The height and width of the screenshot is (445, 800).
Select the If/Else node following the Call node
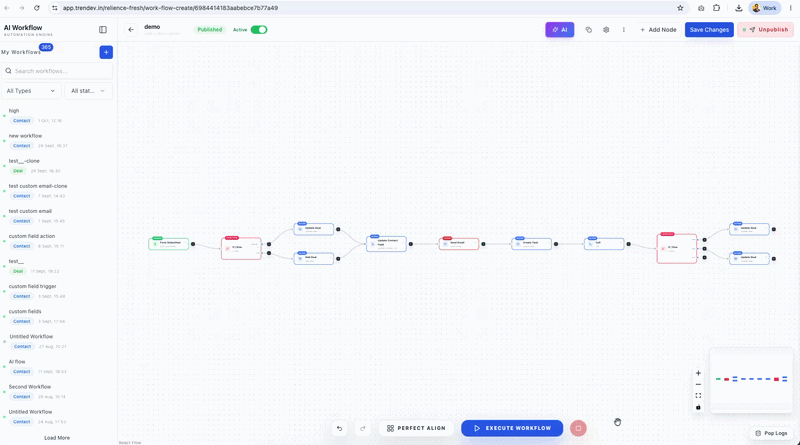pyautogui.click(x=677, y=249)
